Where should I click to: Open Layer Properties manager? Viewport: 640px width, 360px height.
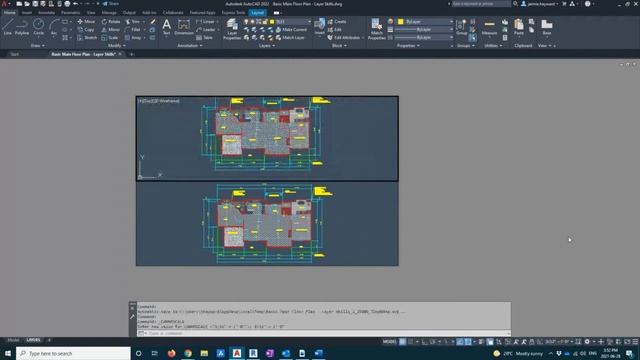coord(232,29)
